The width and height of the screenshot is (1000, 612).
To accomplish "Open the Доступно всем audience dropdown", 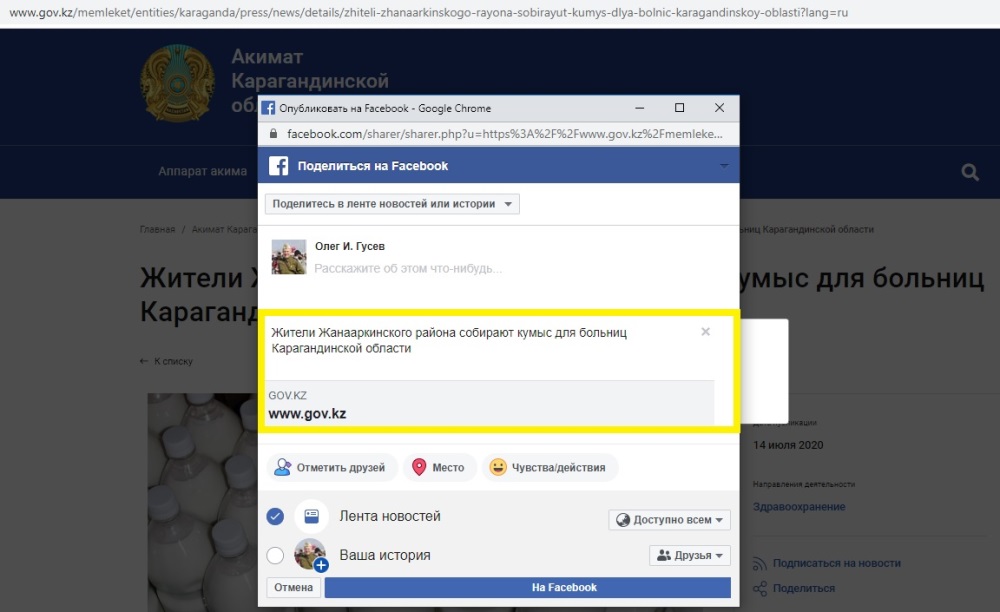I will [670, 520].
